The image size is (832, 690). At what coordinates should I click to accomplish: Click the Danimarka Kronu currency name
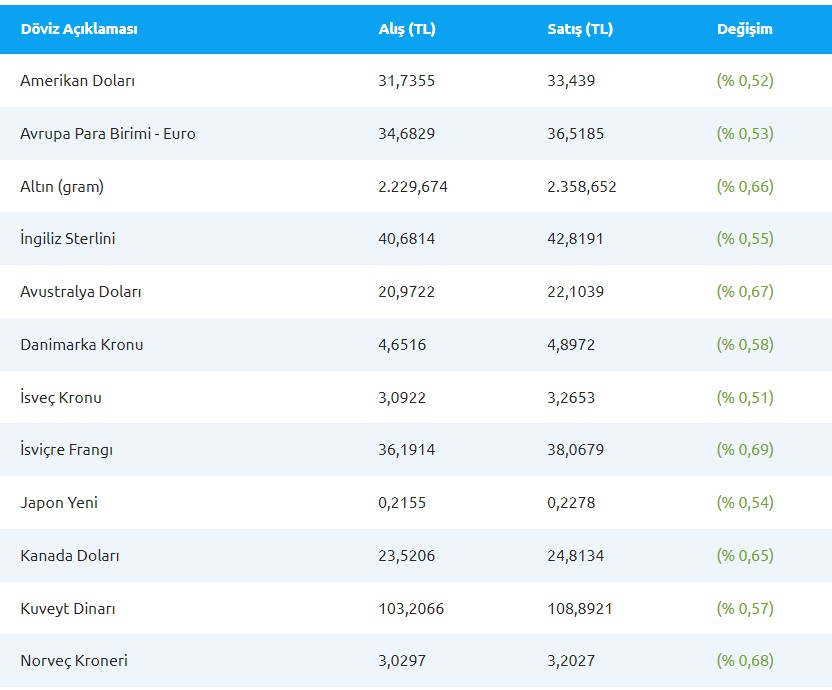tap(82, 345)
